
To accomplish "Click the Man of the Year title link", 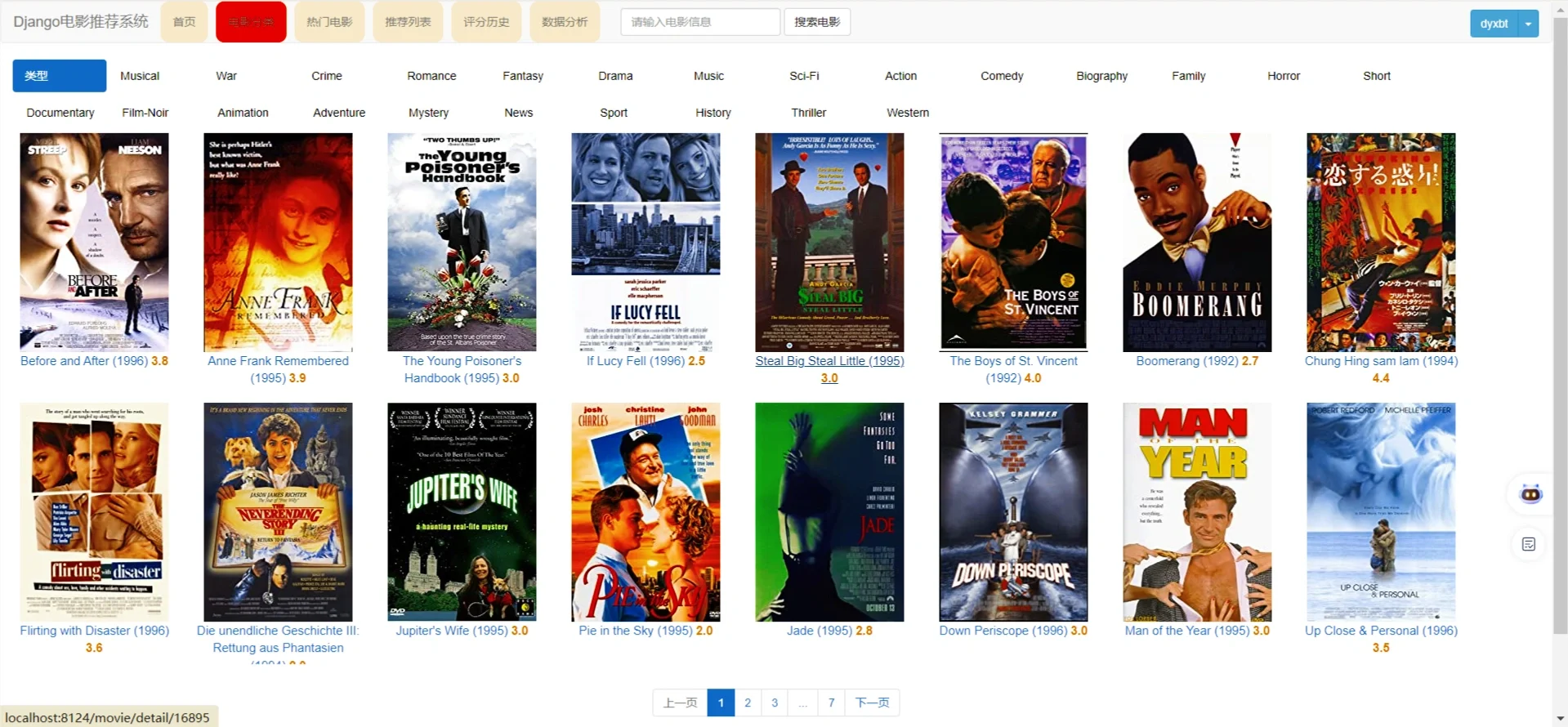I will pos(1197,631).
